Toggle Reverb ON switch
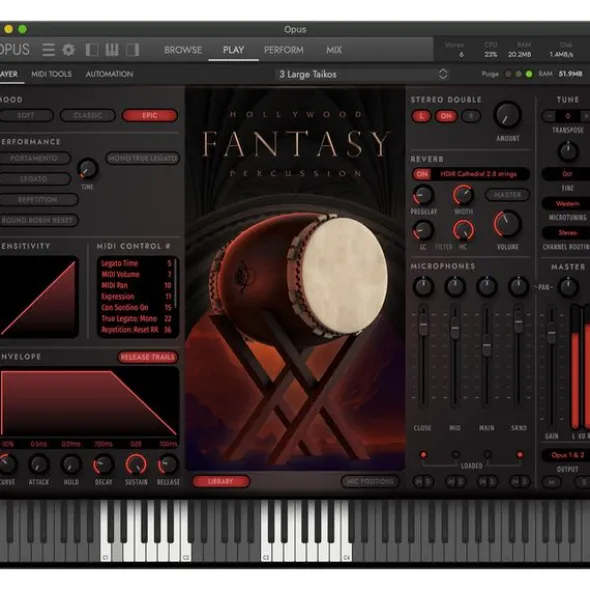 pos(422,174)
